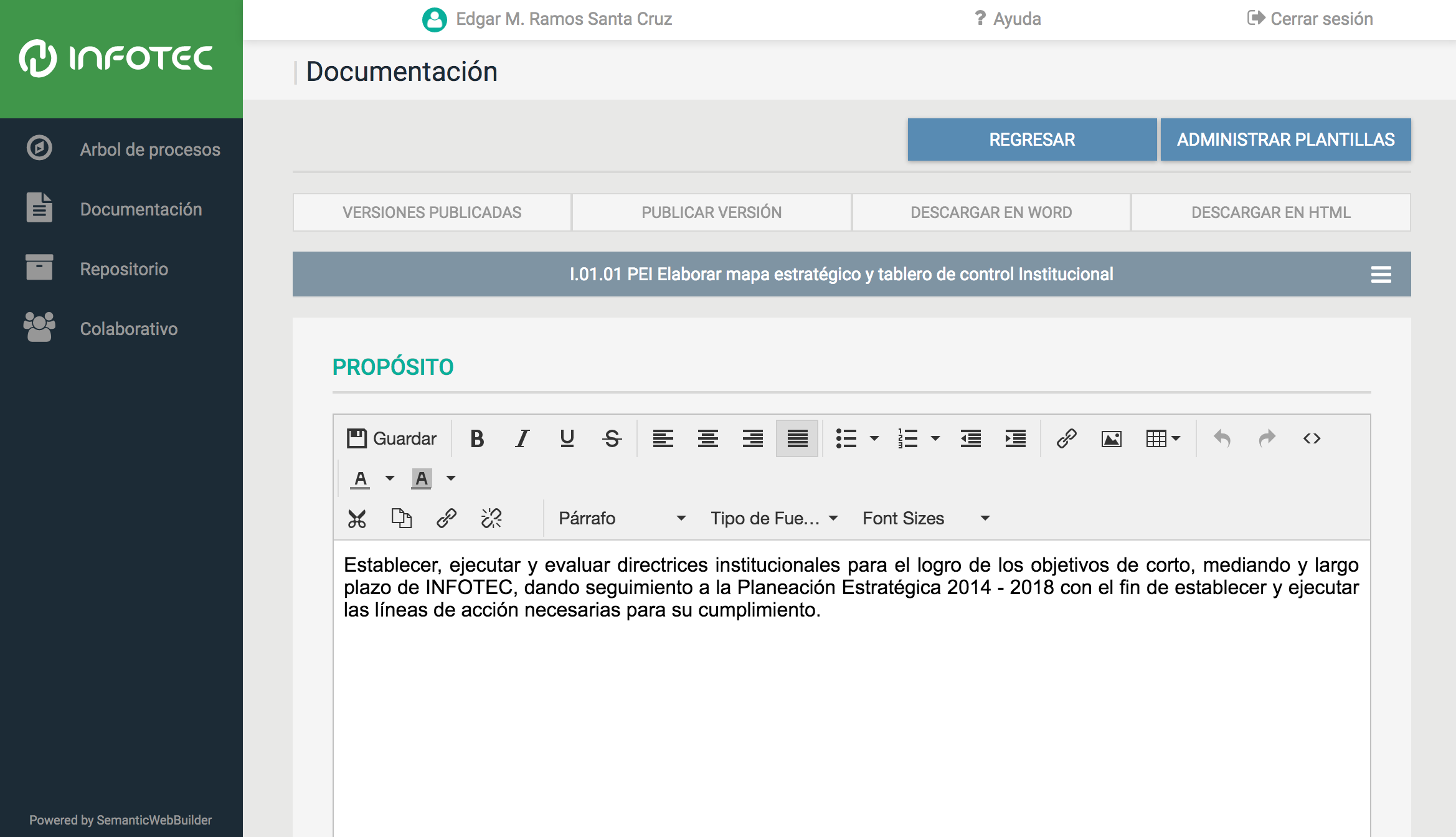Open VERSIONES PUBLICADAS tab
This screenshot has width=1456, height=837.
[x=432, y=212]
